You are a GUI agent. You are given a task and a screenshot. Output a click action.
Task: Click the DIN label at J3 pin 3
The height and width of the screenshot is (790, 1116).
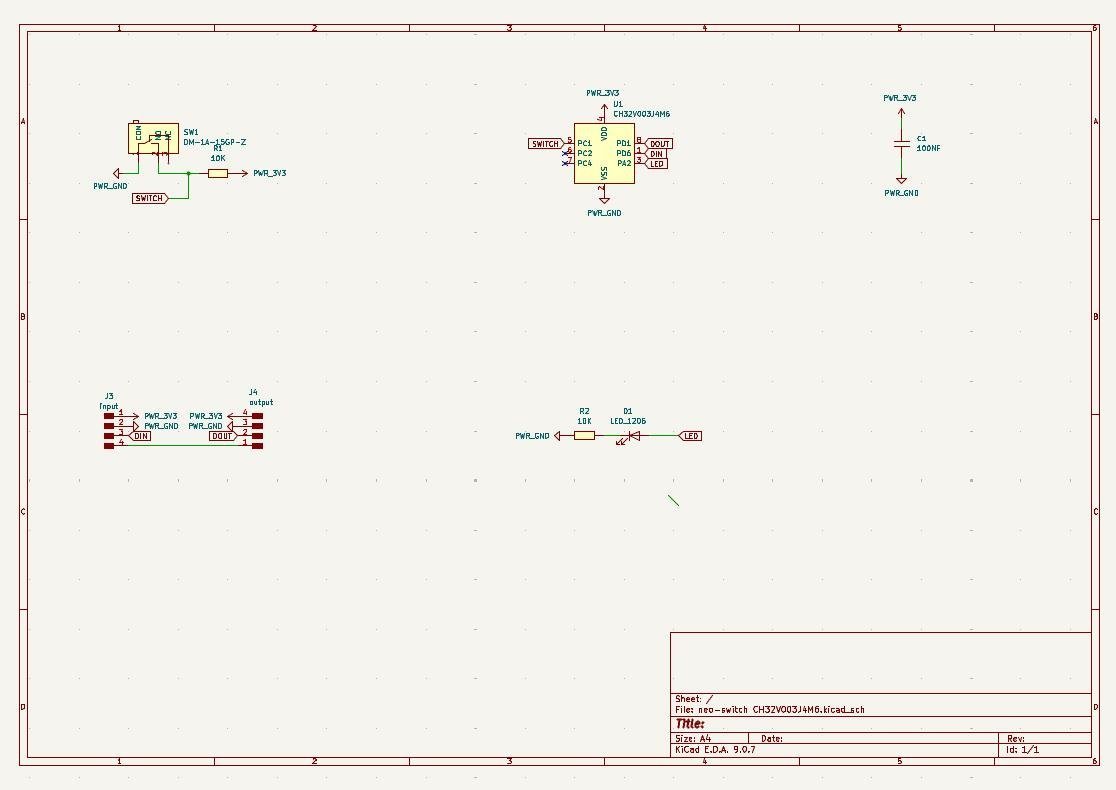[140, 436]
